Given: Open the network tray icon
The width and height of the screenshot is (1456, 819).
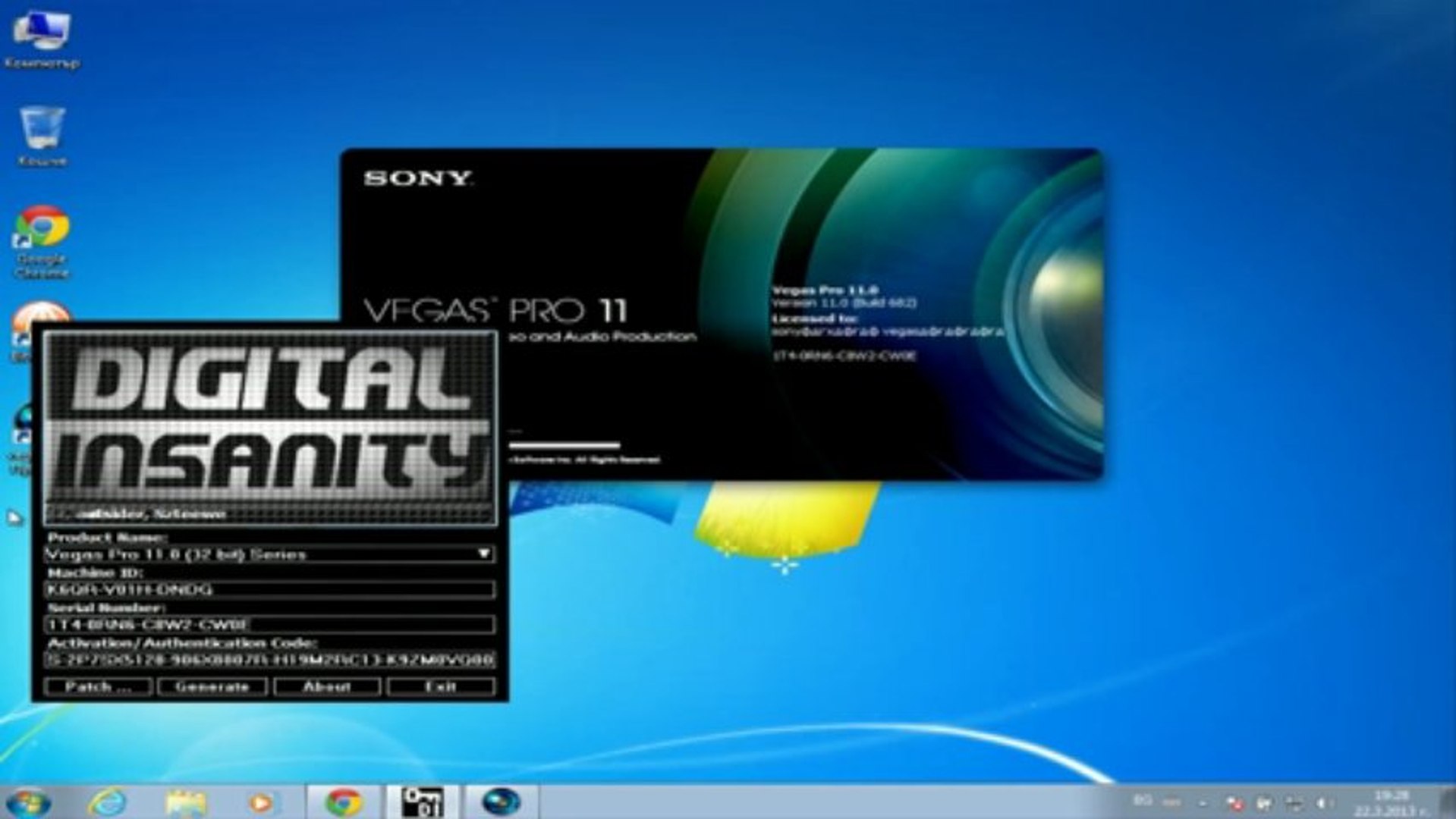Looking at the screenshot, I should pyautogui.click(x=1294, y=802).
